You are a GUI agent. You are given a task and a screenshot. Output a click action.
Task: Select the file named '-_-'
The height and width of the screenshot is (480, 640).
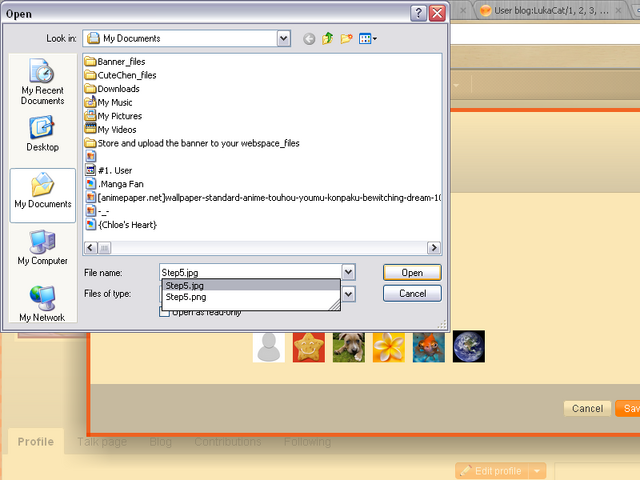(97, 211)
